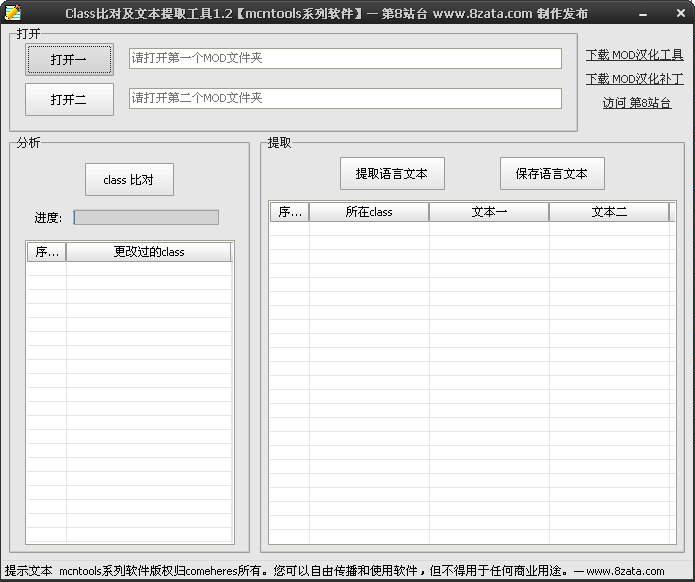The height and width of the screenshot is (582, 695).
Task: Click the 进度 progress bar
Action: click(x=146, y=217)
